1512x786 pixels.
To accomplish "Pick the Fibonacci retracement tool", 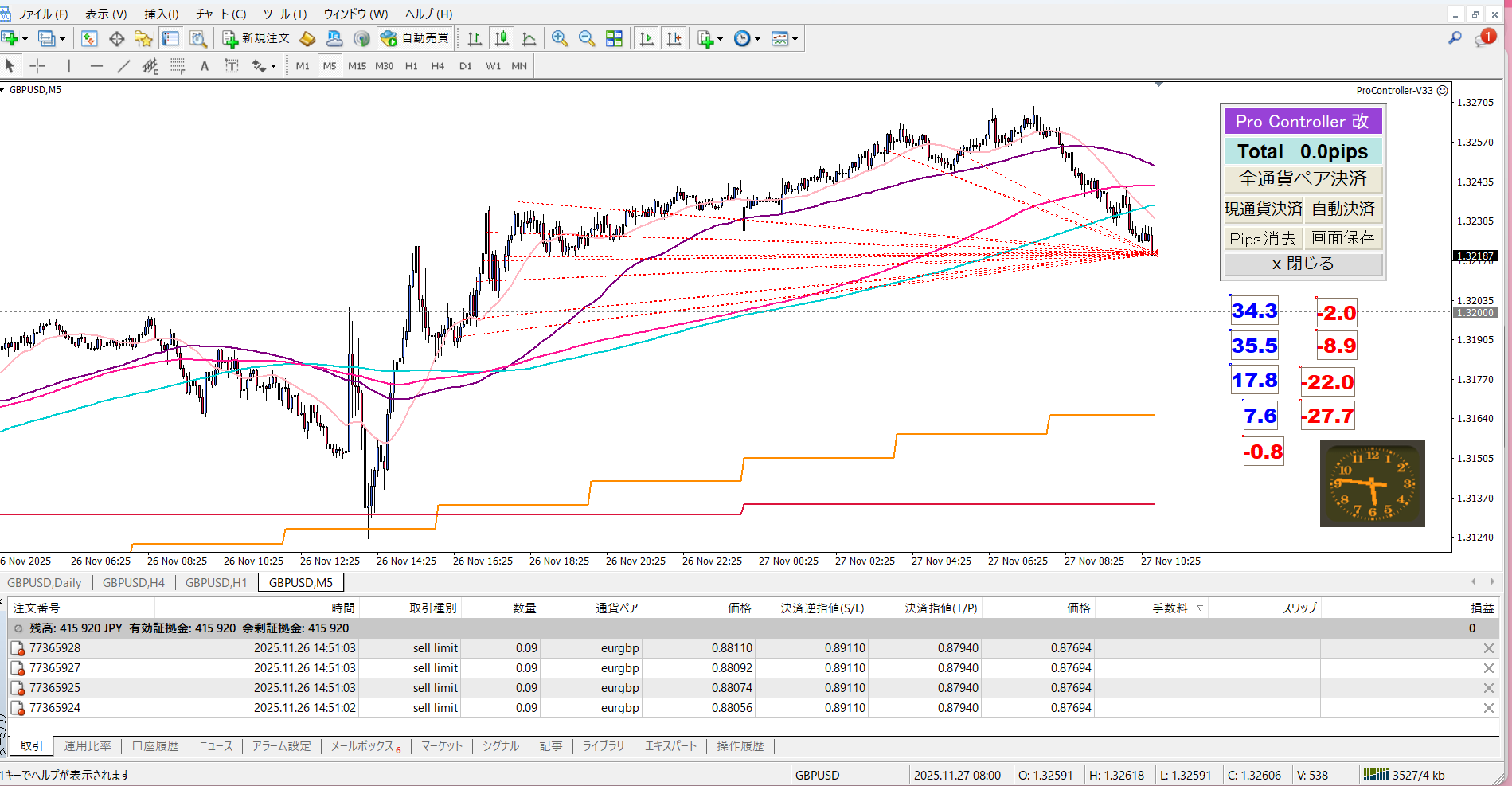I will [178, 66].
